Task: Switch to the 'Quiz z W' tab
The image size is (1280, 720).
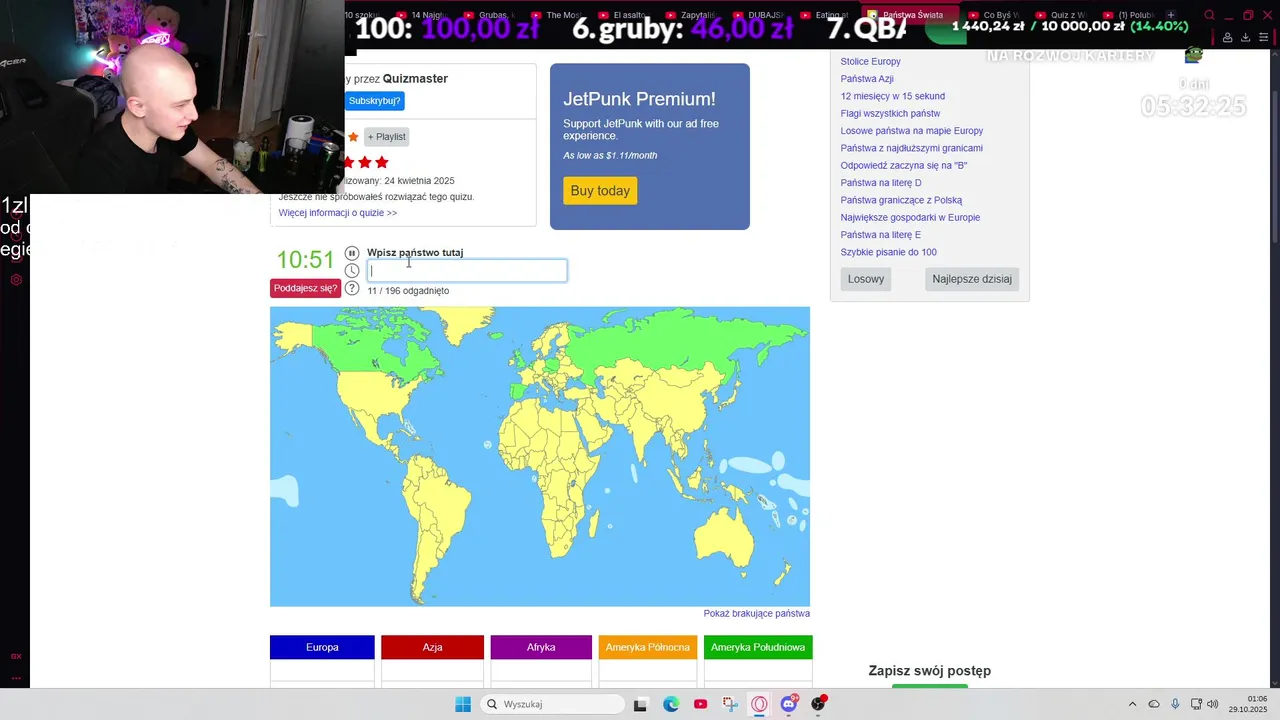Action: tap(1061, 15)
